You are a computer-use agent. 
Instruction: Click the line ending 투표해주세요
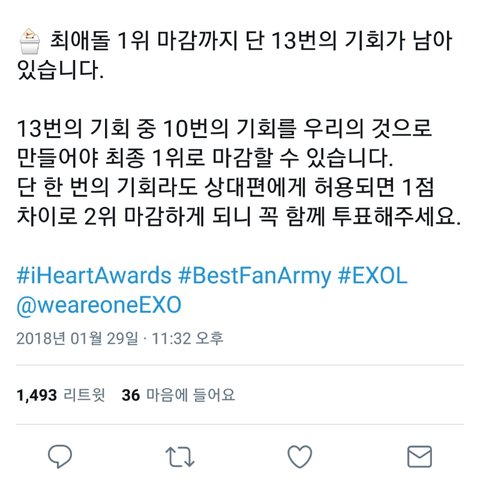coord(239,216)
